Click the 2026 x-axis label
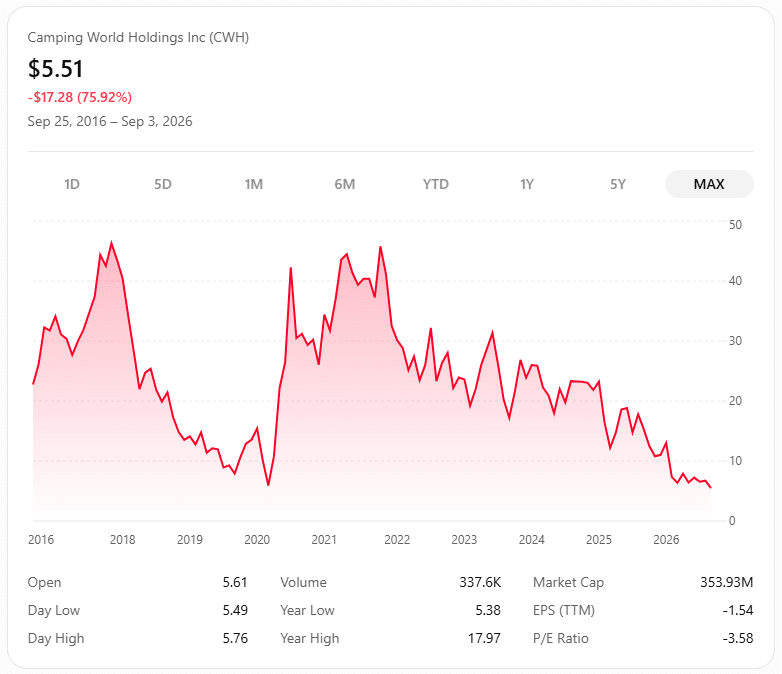Screen dimensions: 782x674 (666, 539)
